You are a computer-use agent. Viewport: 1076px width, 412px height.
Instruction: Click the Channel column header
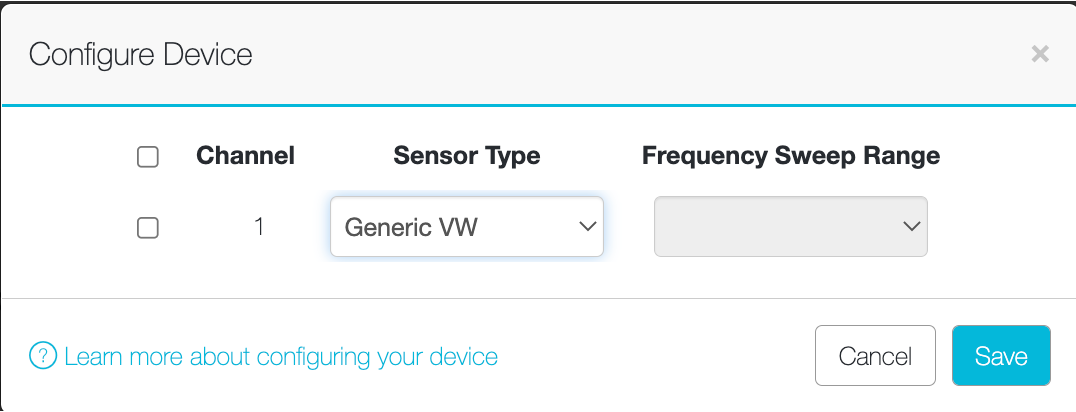tap(245, 156)
